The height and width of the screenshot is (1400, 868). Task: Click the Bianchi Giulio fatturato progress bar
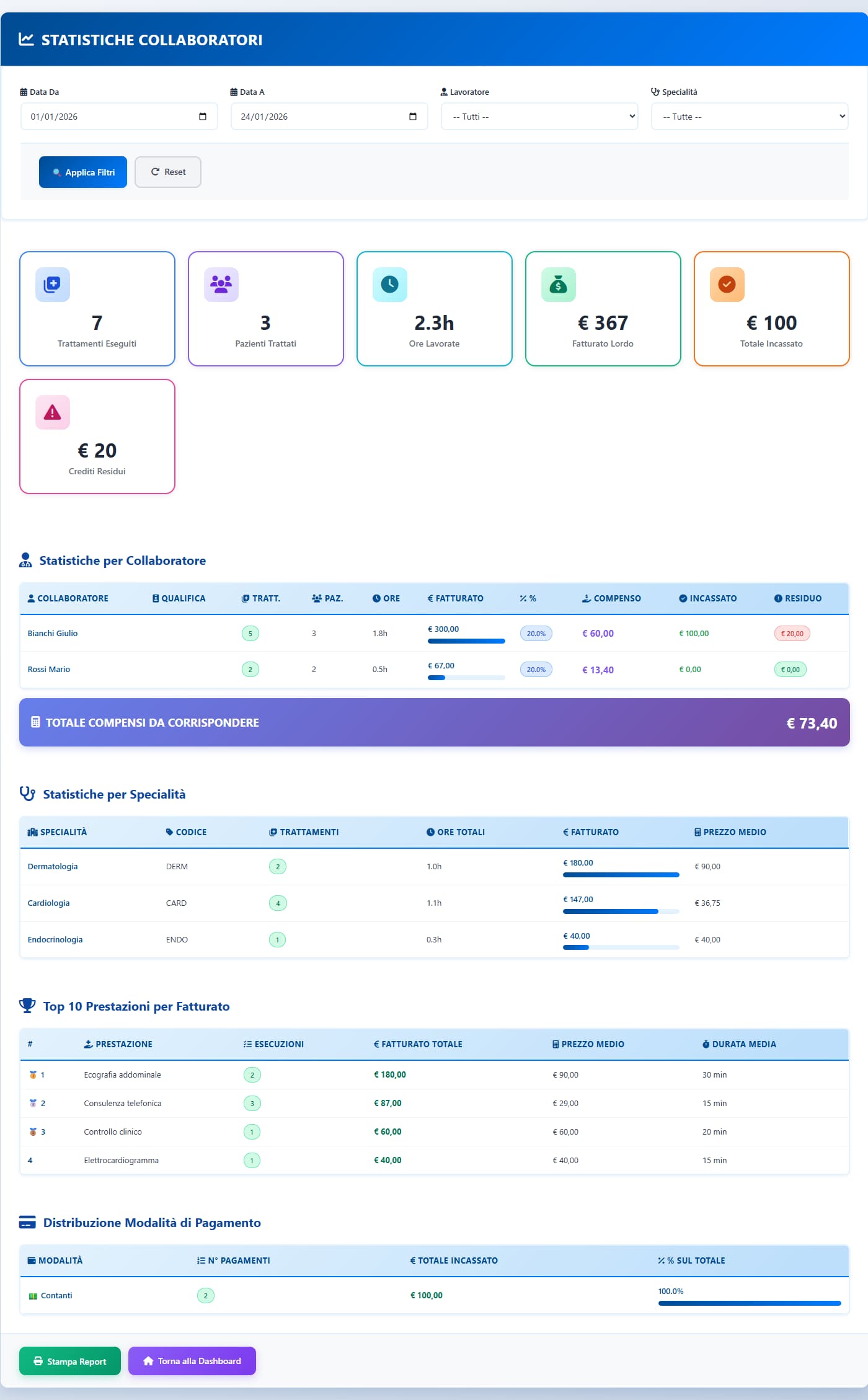(x=466, y=641)
